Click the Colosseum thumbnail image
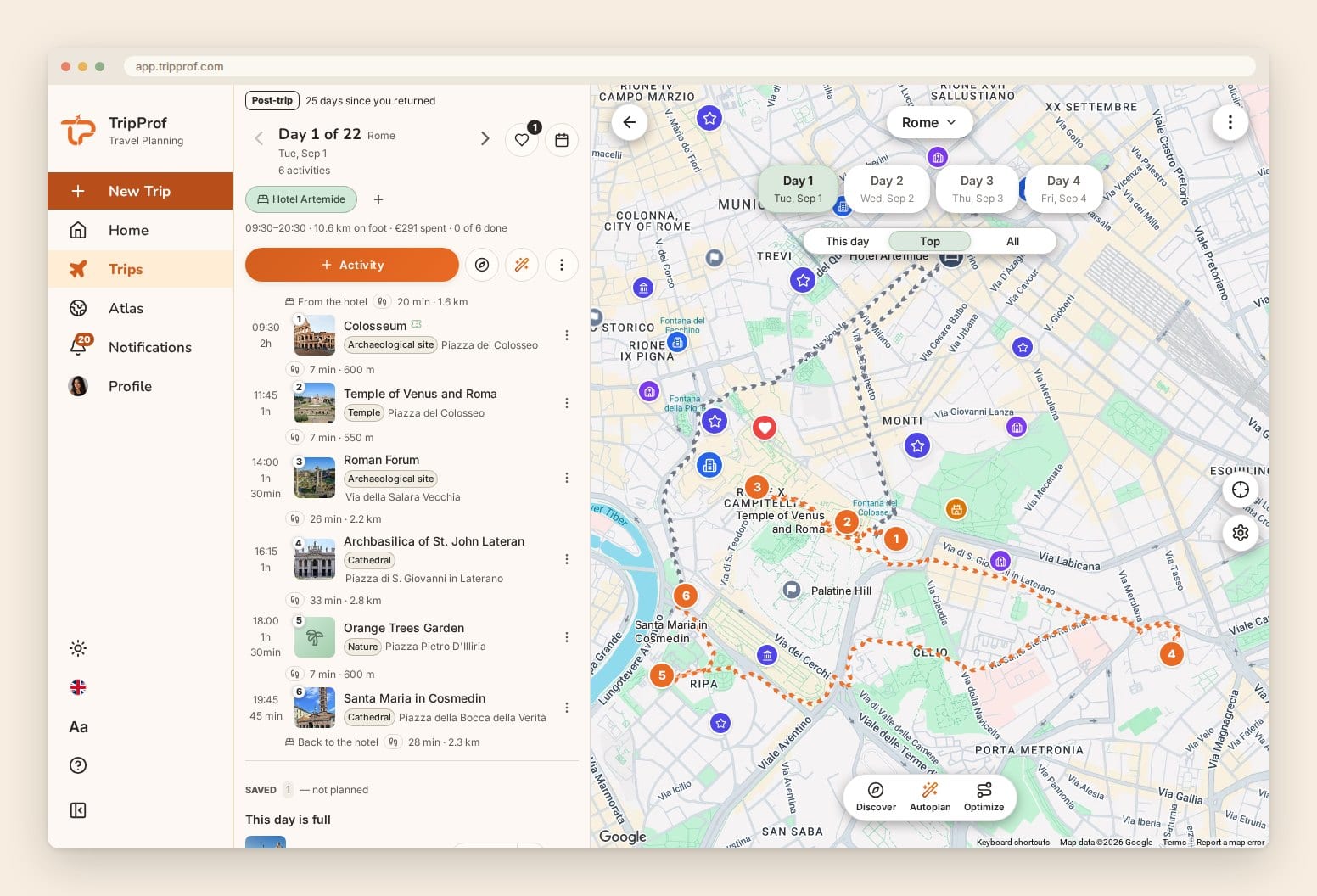 (x=315, y=334)
